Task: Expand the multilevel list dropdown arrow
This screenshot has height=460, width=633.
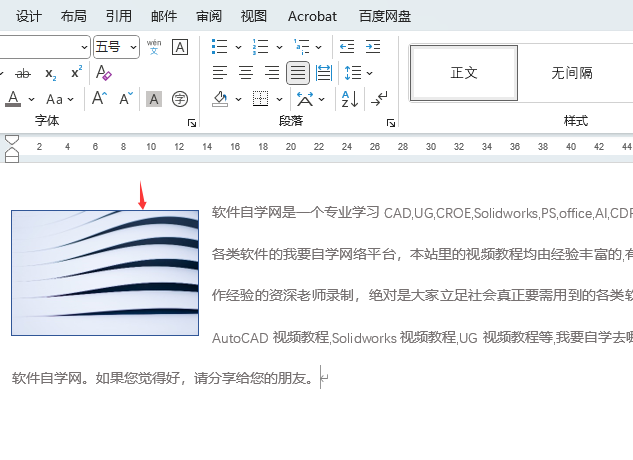Action: pos(319,47)
